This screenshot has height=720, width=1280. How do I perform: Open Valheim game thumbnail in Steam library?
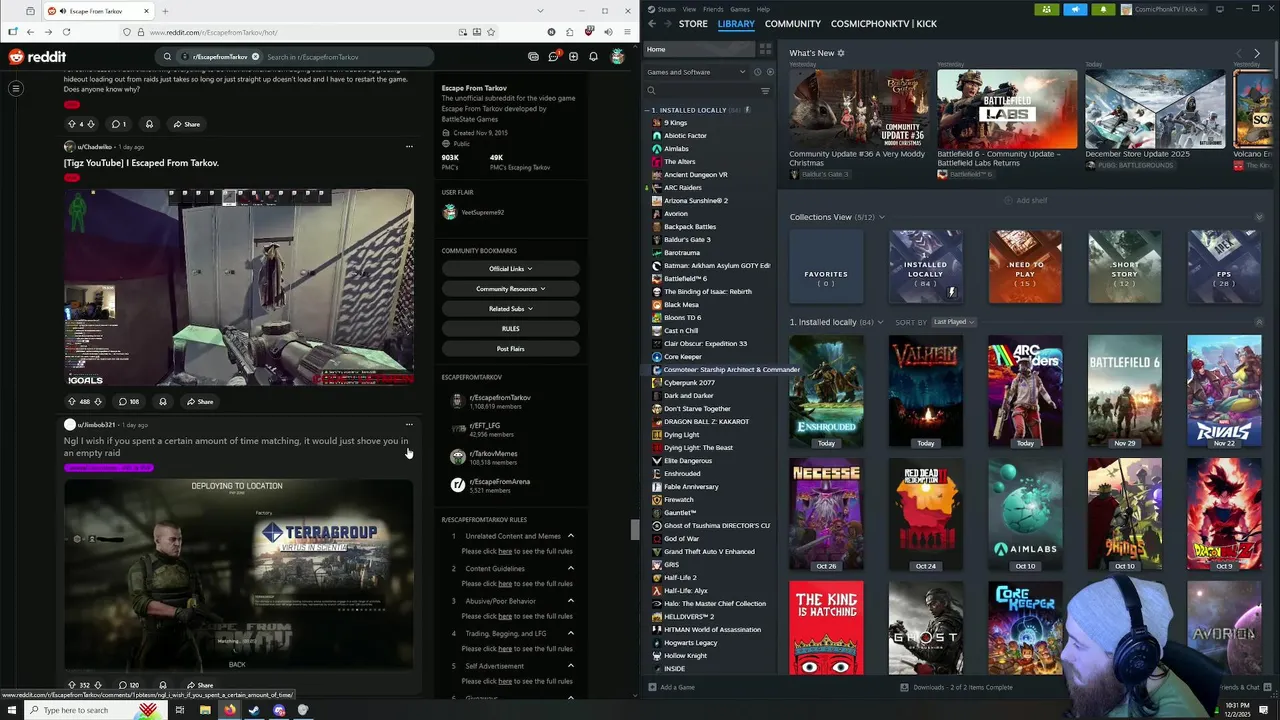click(926, 392)
